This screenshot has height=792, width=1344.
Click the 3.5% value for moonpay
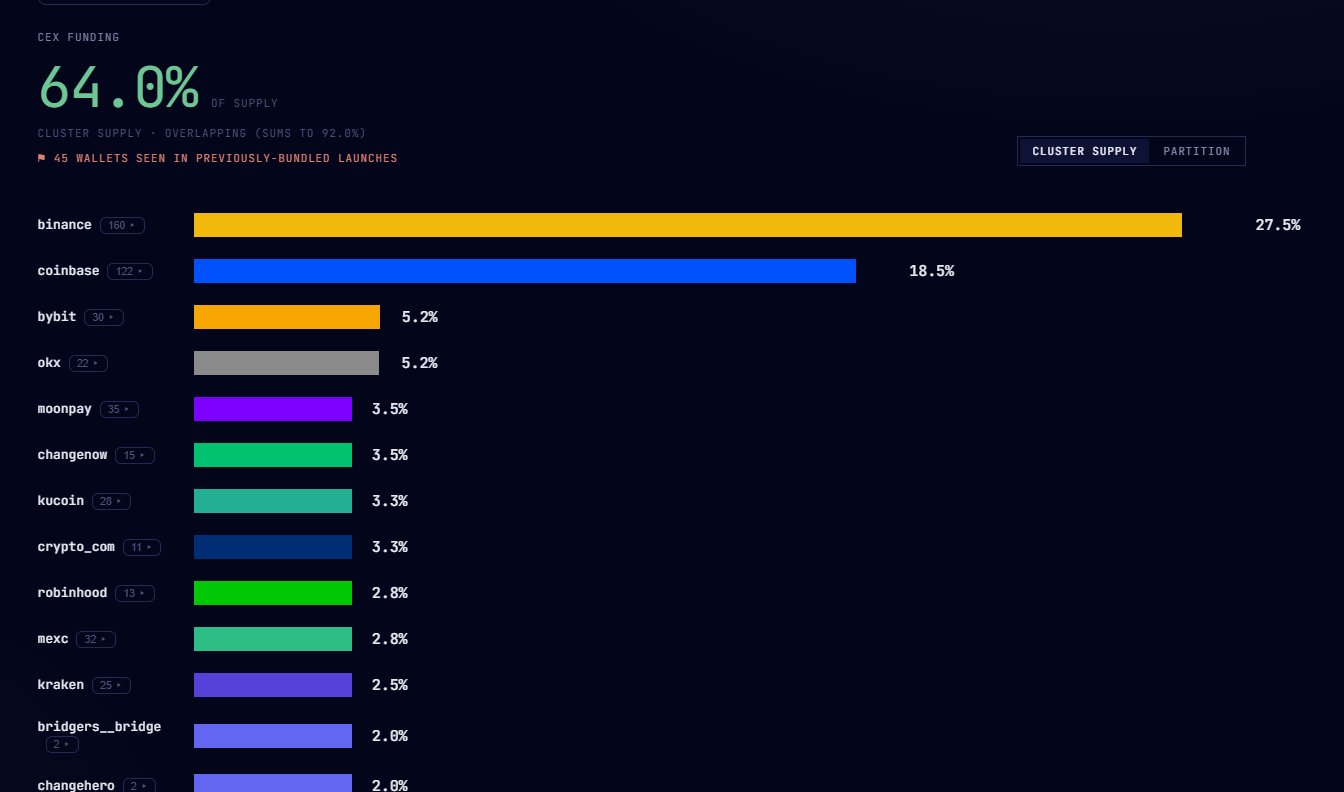tap(390, 409)
